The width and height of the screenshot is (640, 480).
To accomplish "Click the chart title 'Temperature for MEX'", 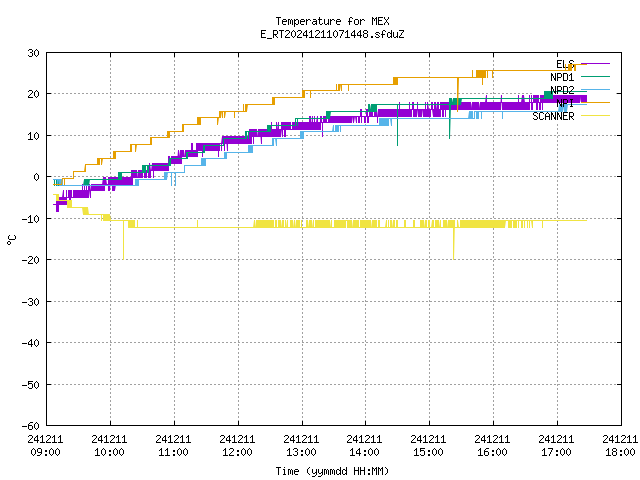I will [x=332, y=21].
